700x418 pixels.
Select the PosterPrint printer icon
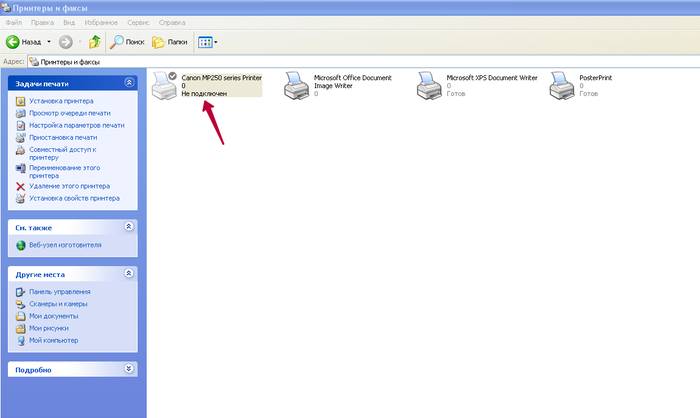tap(562, 86)
